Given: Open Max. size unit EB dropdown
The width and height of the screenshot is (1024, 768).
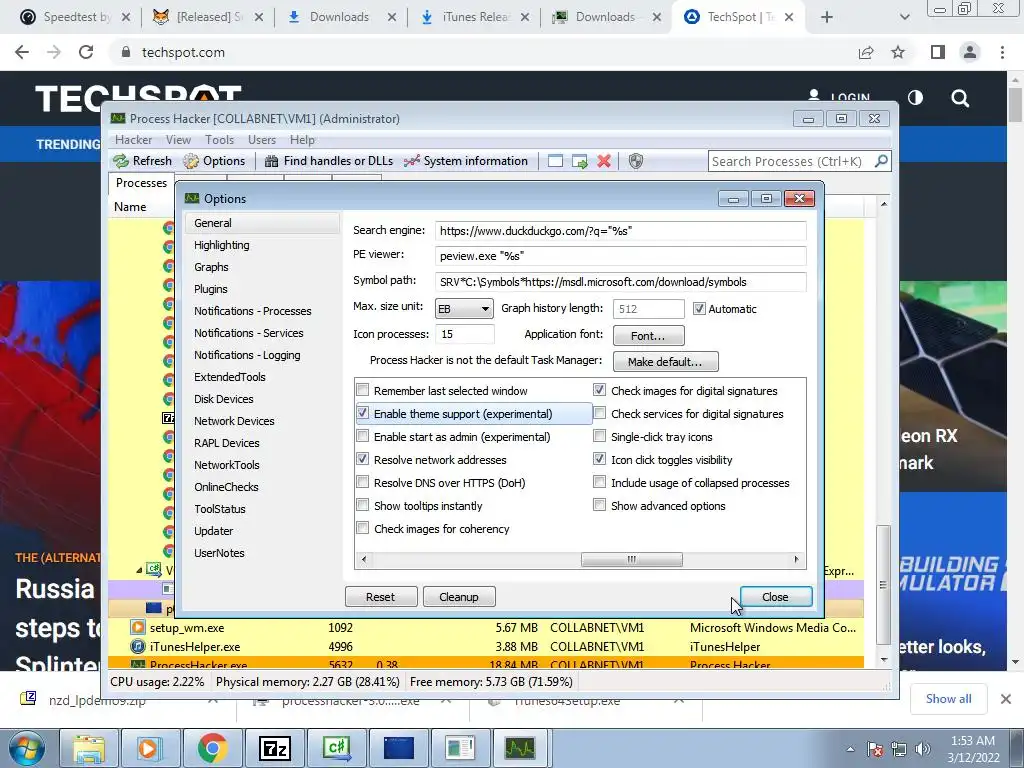Looking at the screenshot, I should coord(464,309).
